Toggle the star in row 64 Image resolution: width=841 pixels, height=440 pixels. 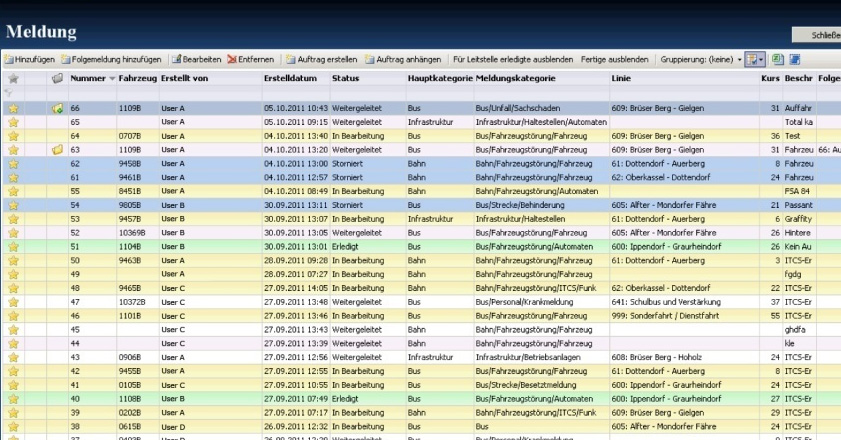[13, 136]
